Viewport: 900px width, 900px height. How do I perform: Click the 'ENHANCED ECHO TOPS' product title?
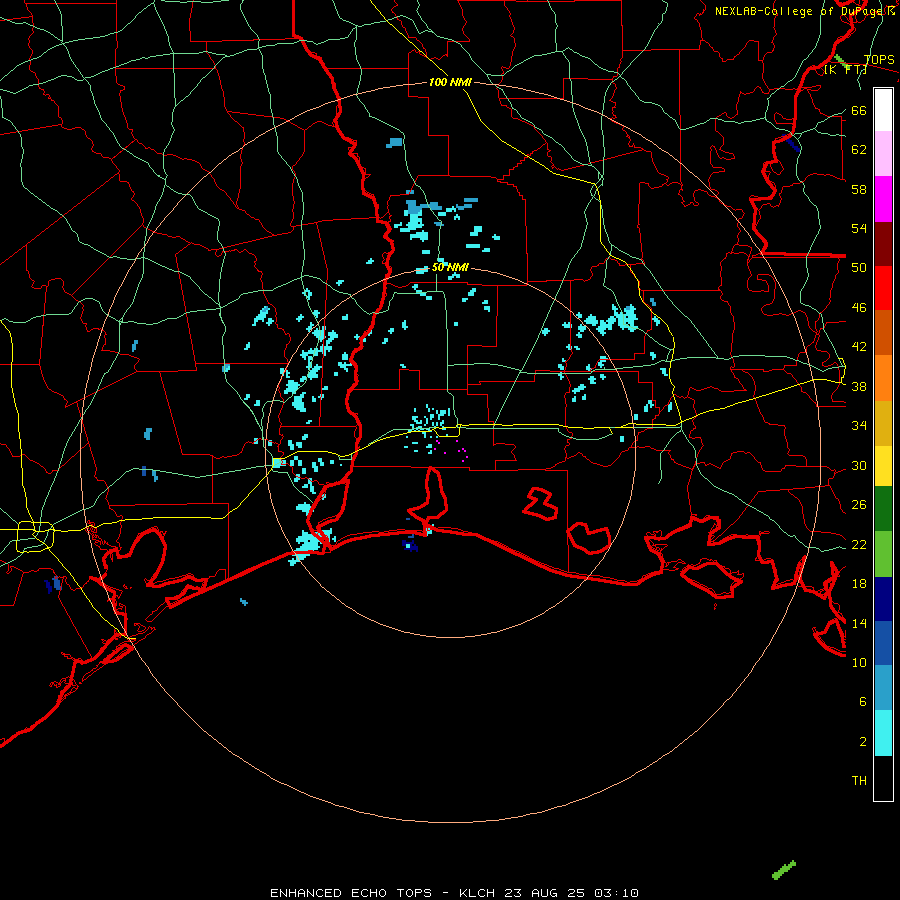click(x=351, y=893)
